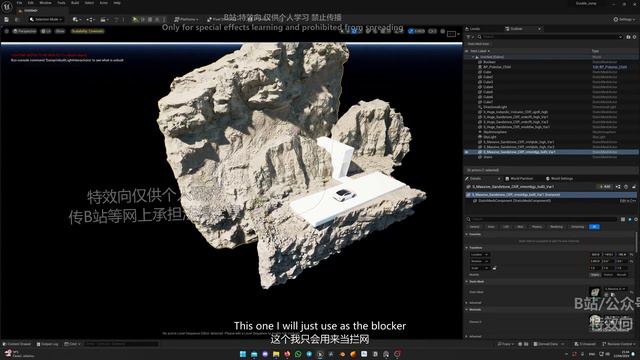Click the green Play button
The image size is (640, 360).
135,20
